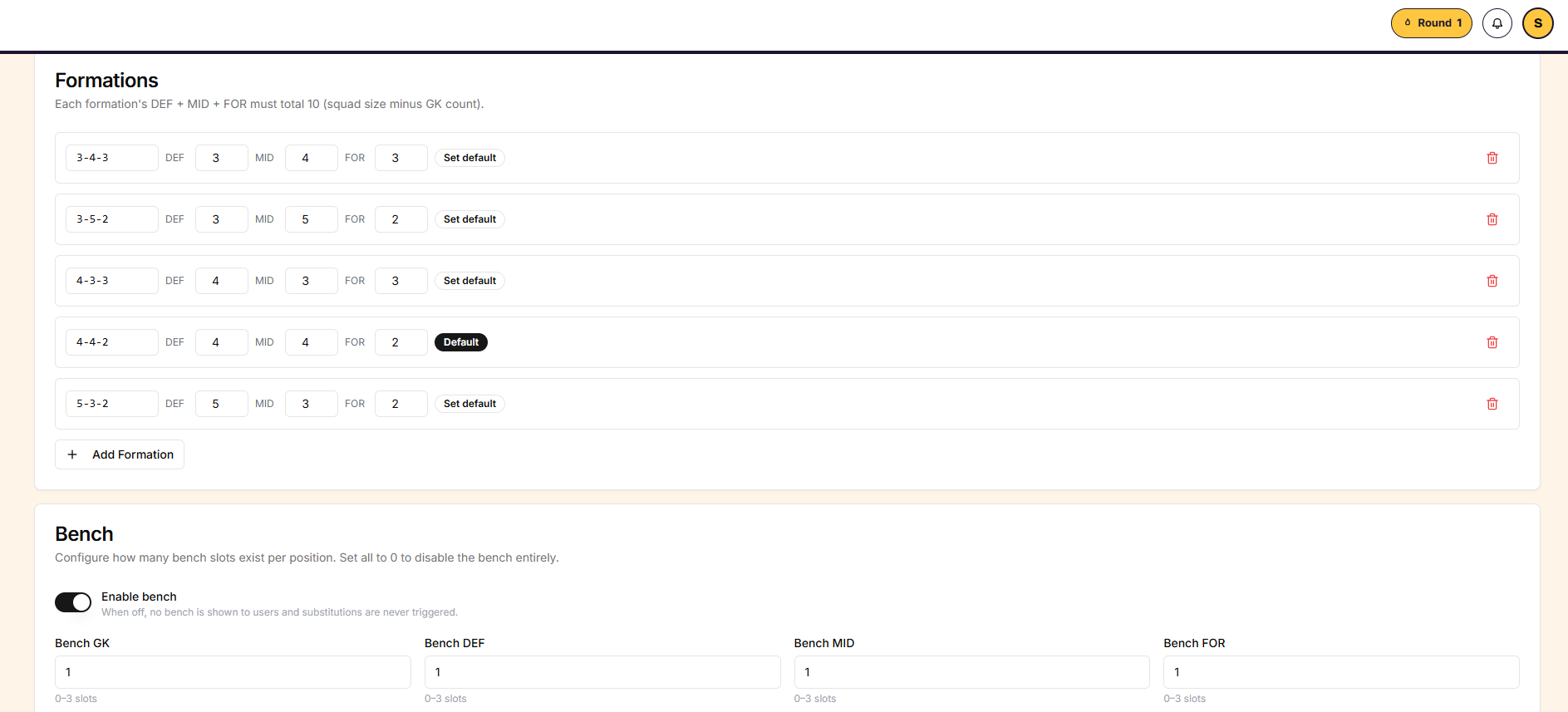1568x712 pixels.
Task: Edit the 4-4-2 formation name field
Action: 112,342
